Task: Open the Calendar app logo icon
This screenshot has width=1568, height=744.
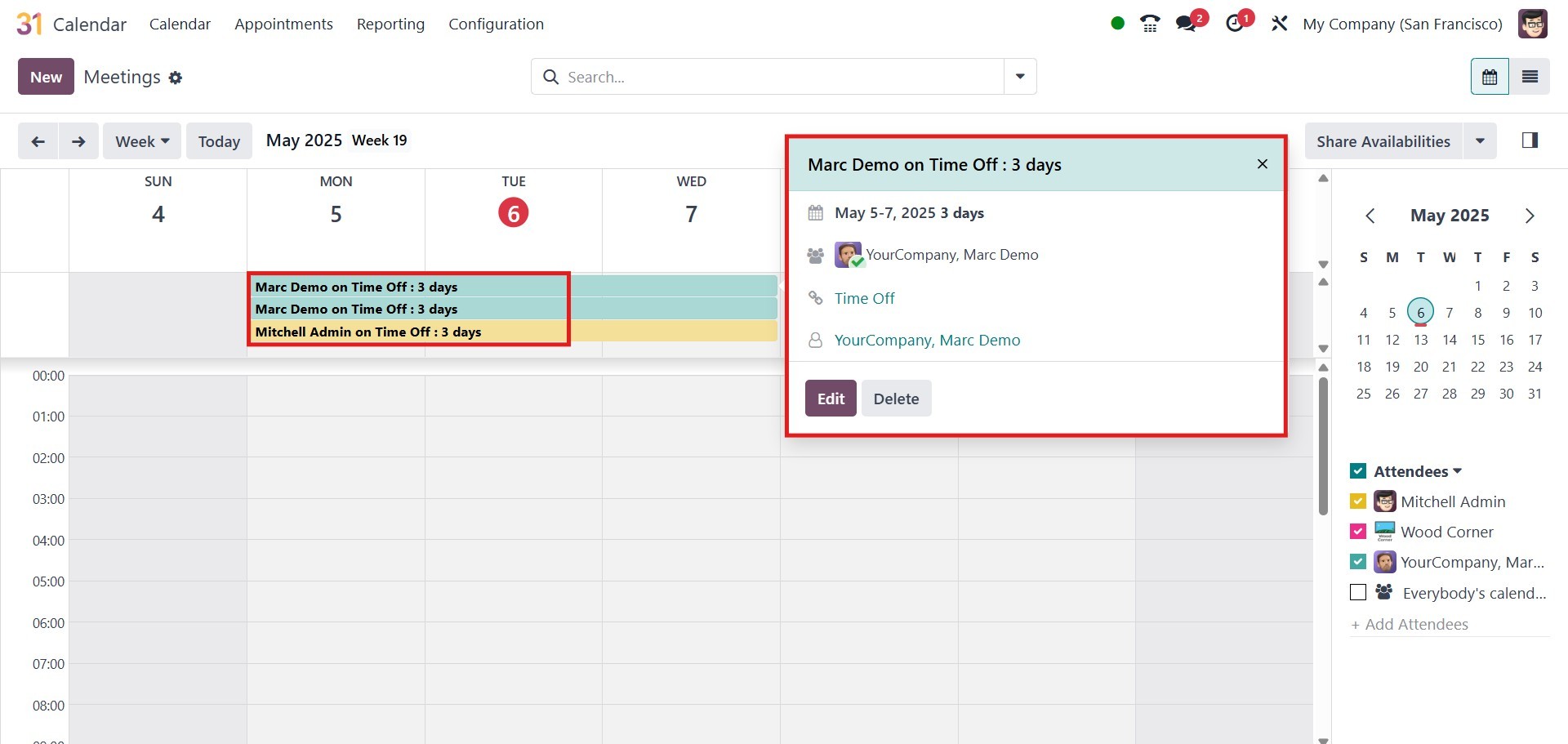Action: click(29, 24)
